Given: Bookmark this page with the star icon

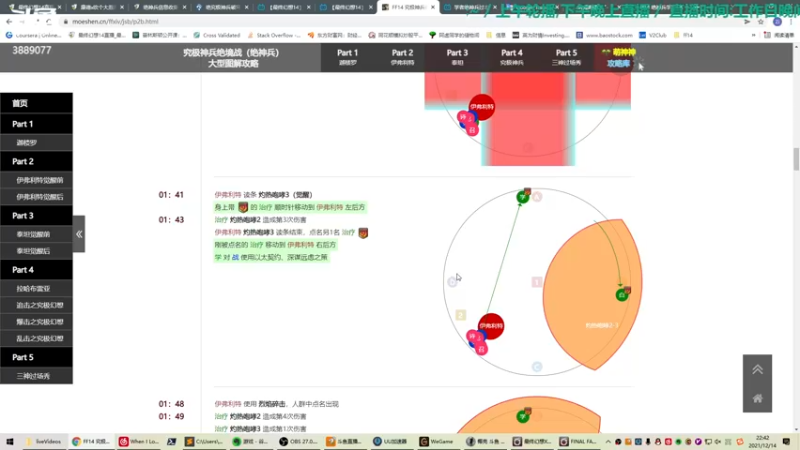Looking at the screenshot, I should point(761,21).
